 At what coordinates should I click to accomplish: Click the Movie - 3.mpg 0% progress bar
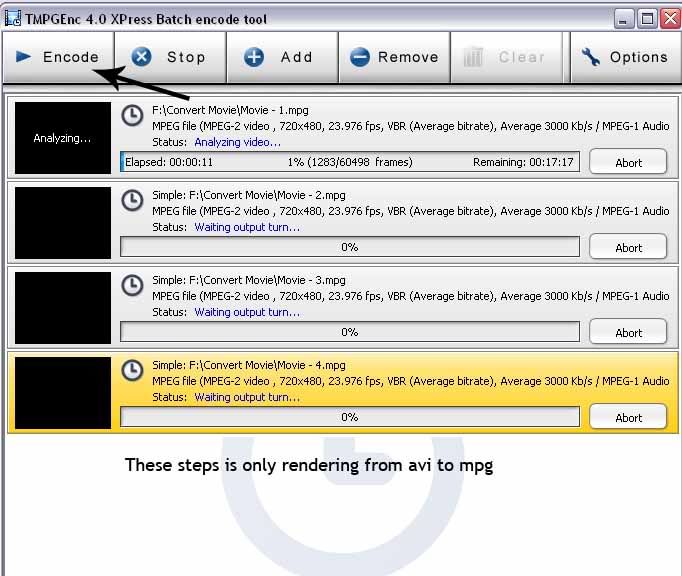[x=350, y=332]
